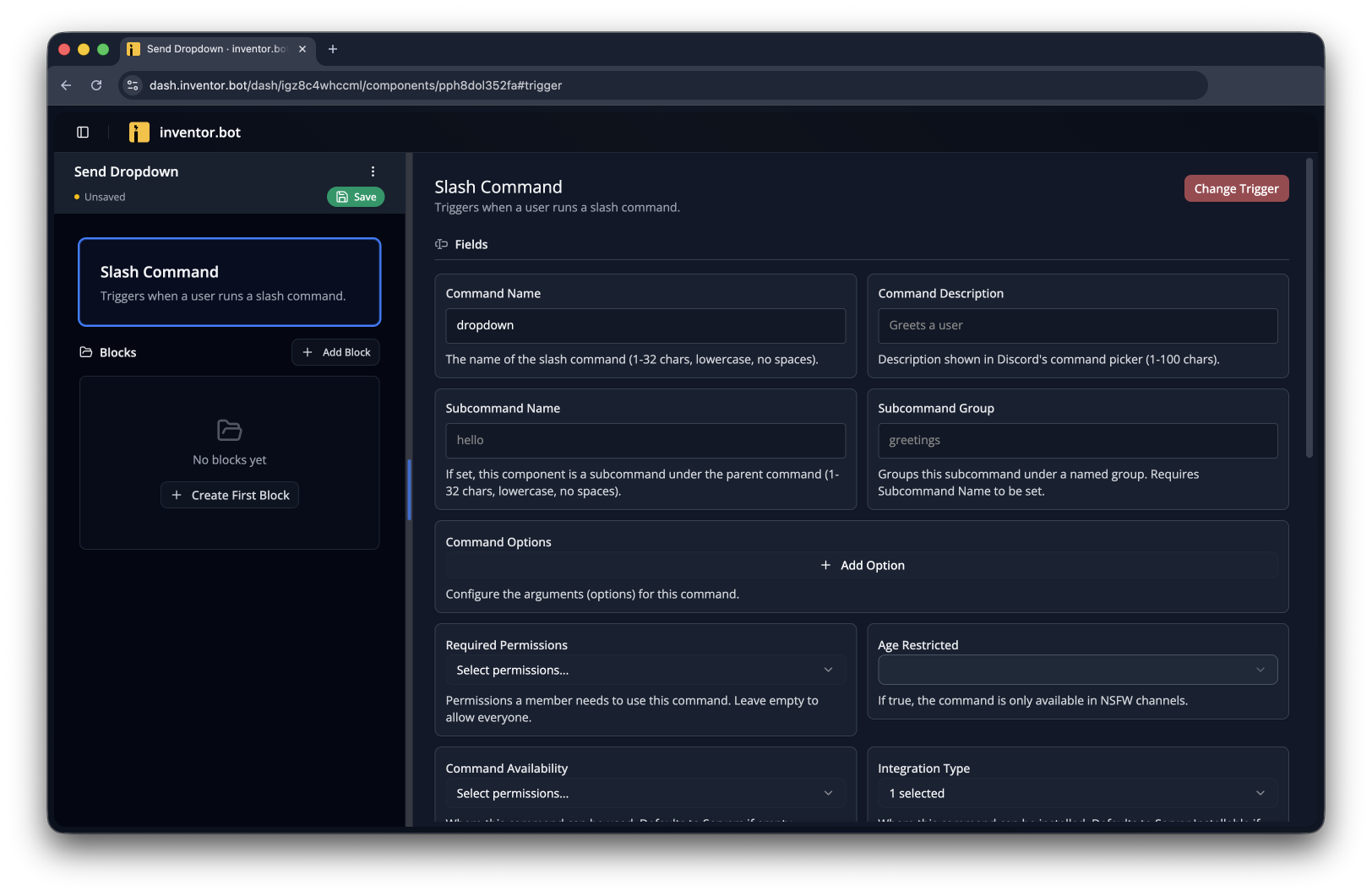Focus the Command Name input field
Image resolution: width=1372 pixels, height=896 pixels.
(x=645, y=326)
